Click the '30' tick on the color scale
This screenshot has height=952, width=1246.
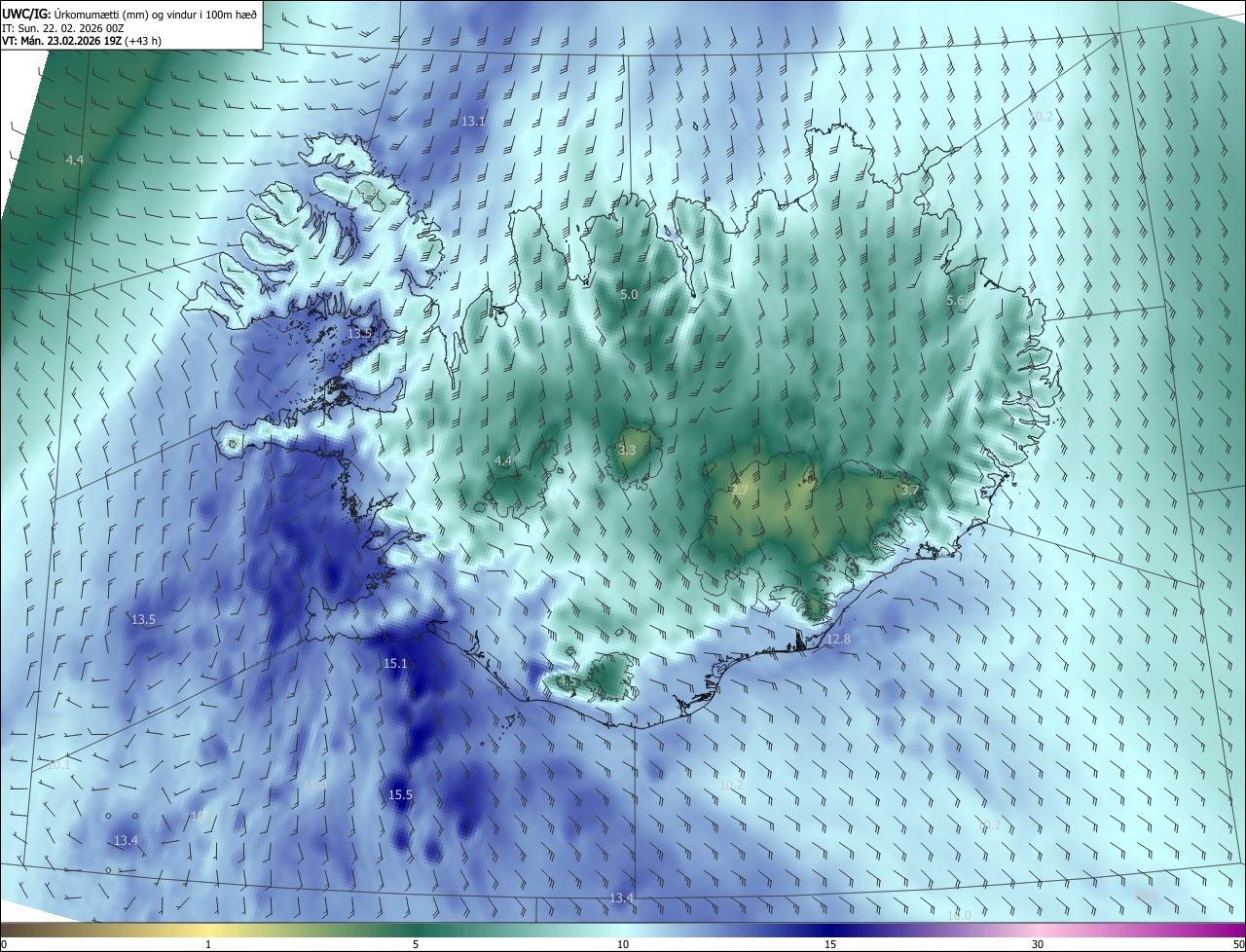pos(1038,944)
